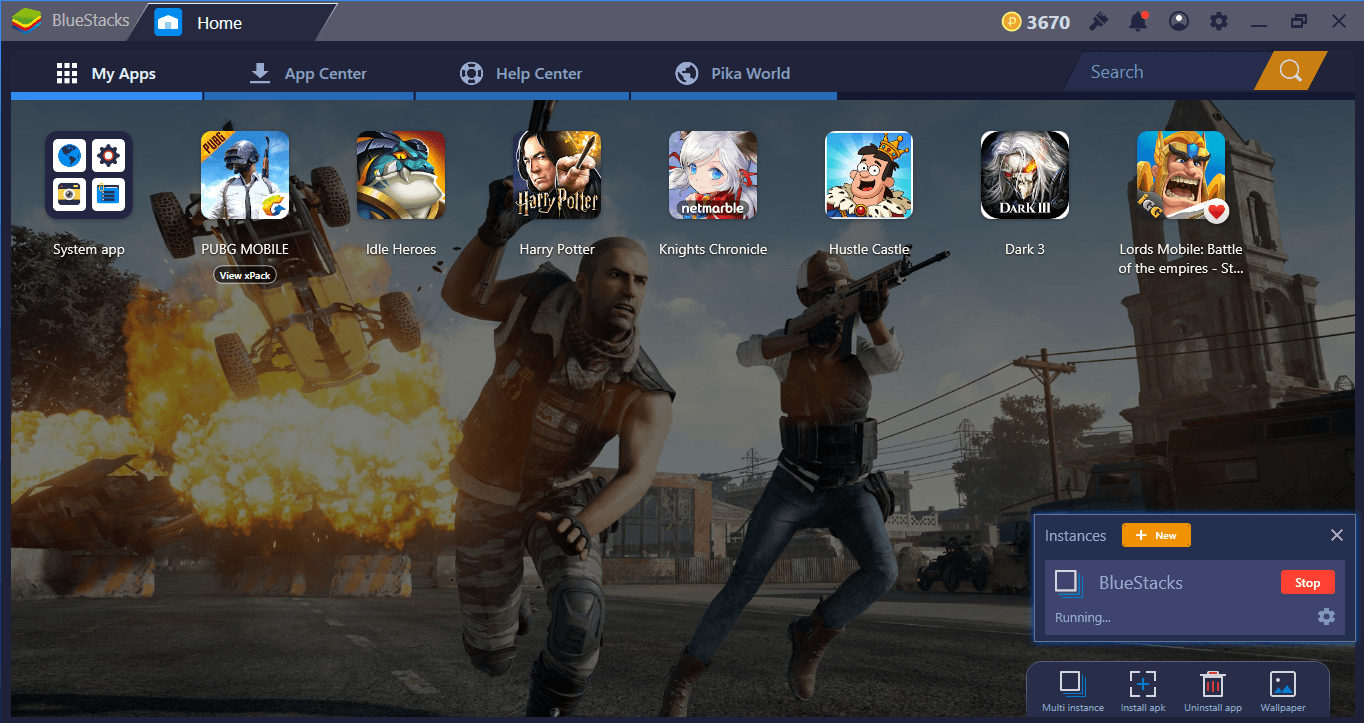Open the user account avatar icon

(x=1180, y=21)
